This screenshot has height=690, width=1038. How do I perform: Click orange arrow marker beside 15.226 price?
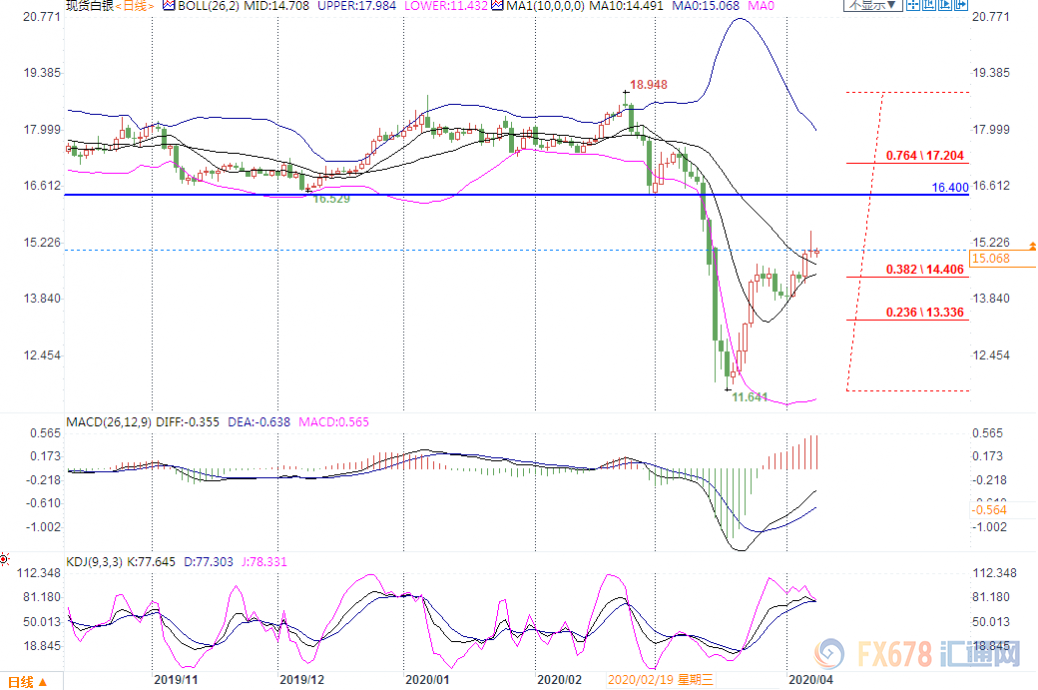(x=1032, y=245)
